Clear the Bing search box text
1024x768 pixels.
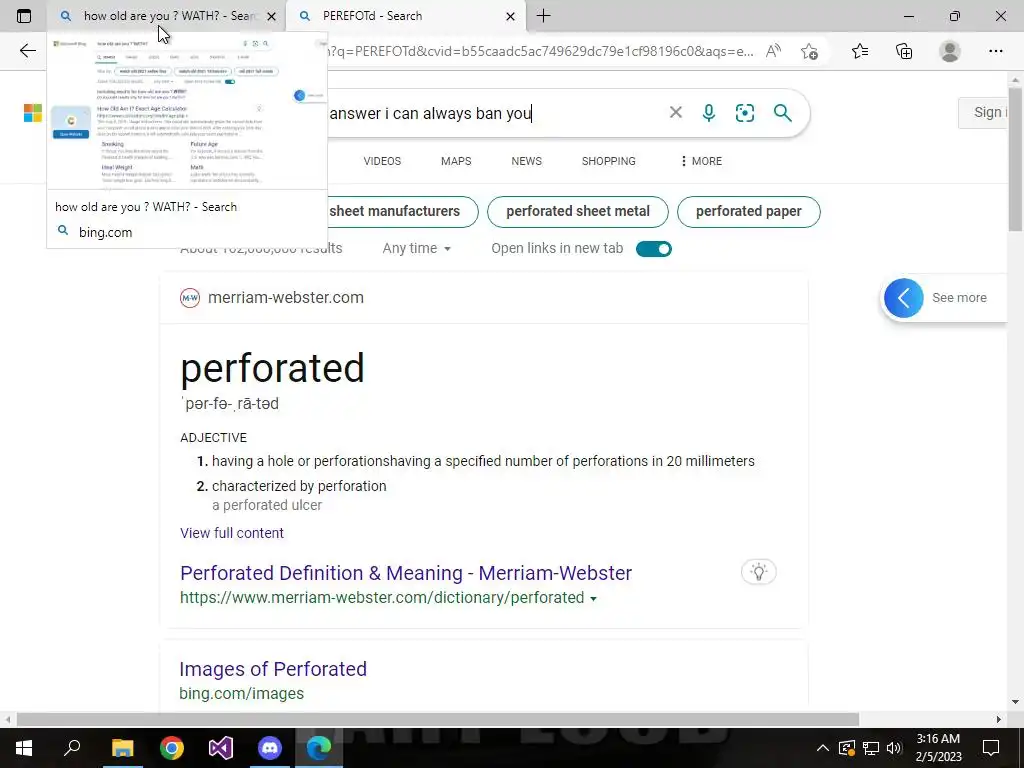point(675,113)
